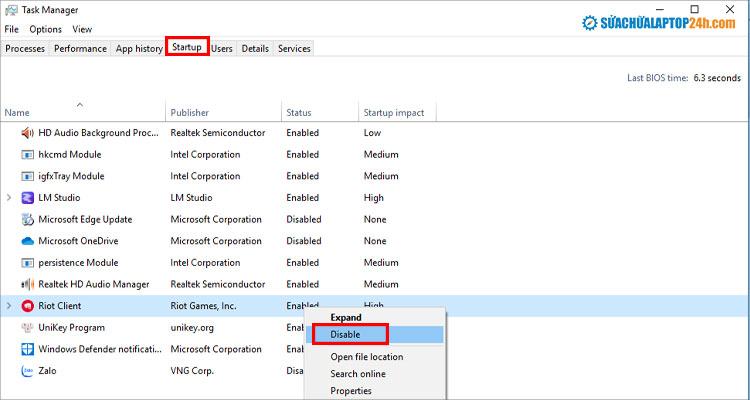
Task: Select the UniKey Program row name
Action: point(72,328)
